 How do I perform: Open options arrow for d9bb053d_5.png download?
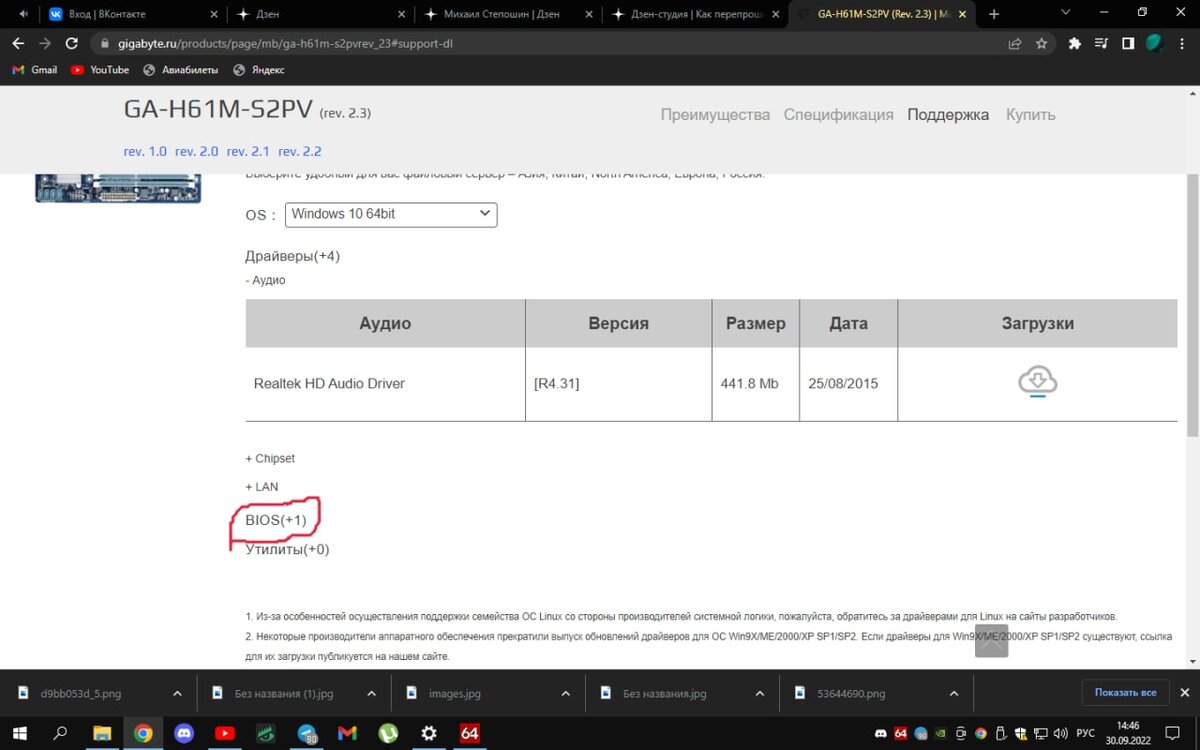pyautogui.click(x=177, y=693)
